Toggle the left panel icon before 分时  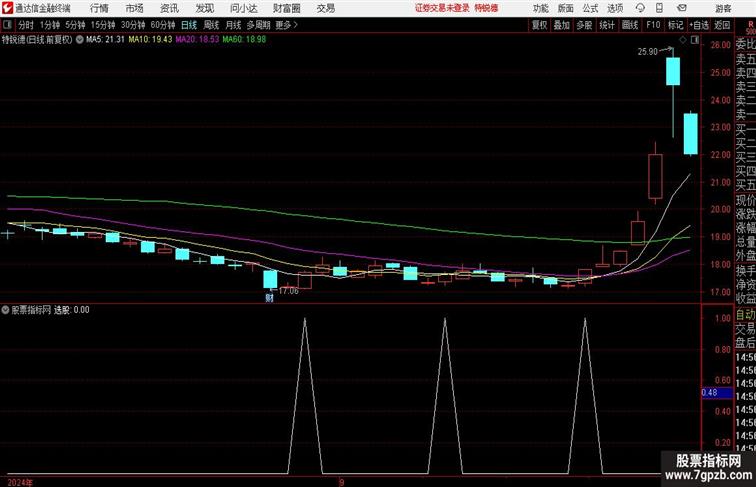coord(7,25)
